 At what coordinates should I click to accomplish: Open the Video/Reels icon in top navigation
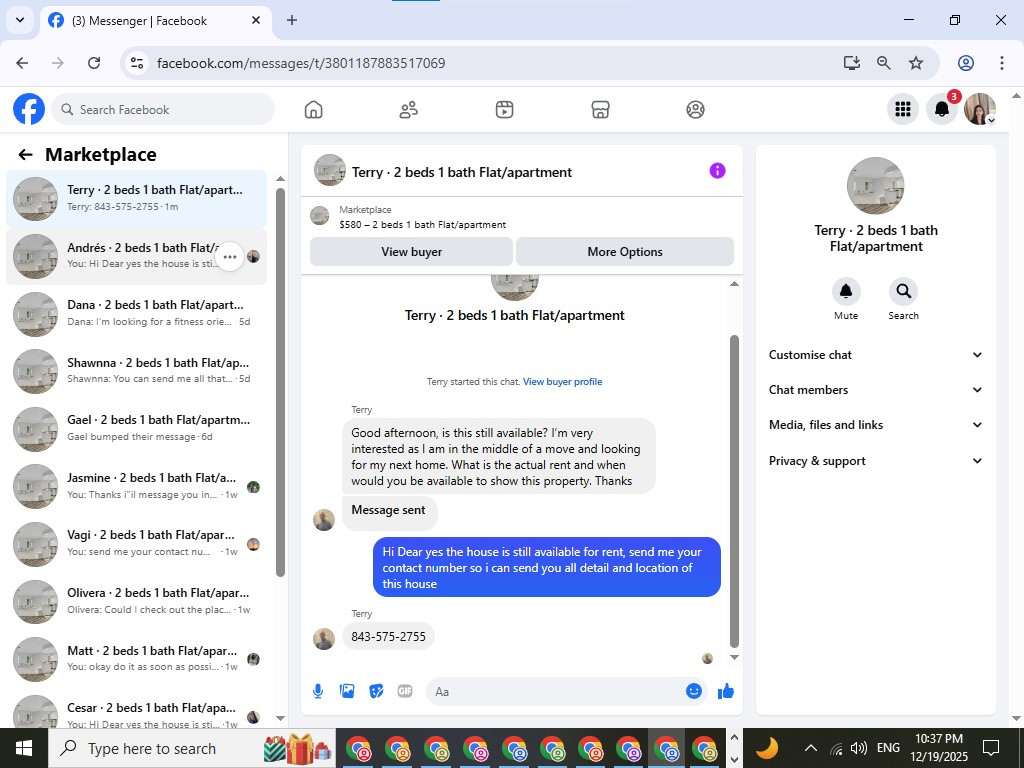[504, 110]
